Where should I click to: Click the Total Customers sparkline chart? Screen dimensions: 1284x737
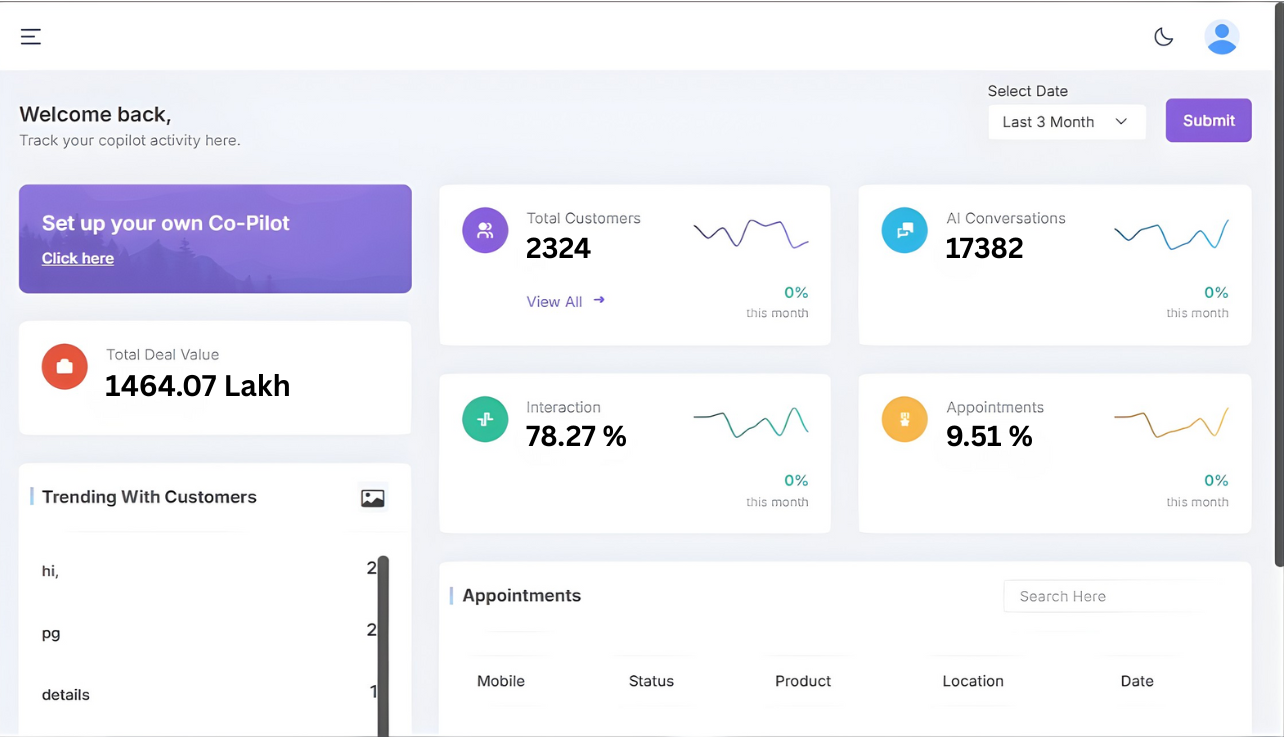(x=751, y=233)
